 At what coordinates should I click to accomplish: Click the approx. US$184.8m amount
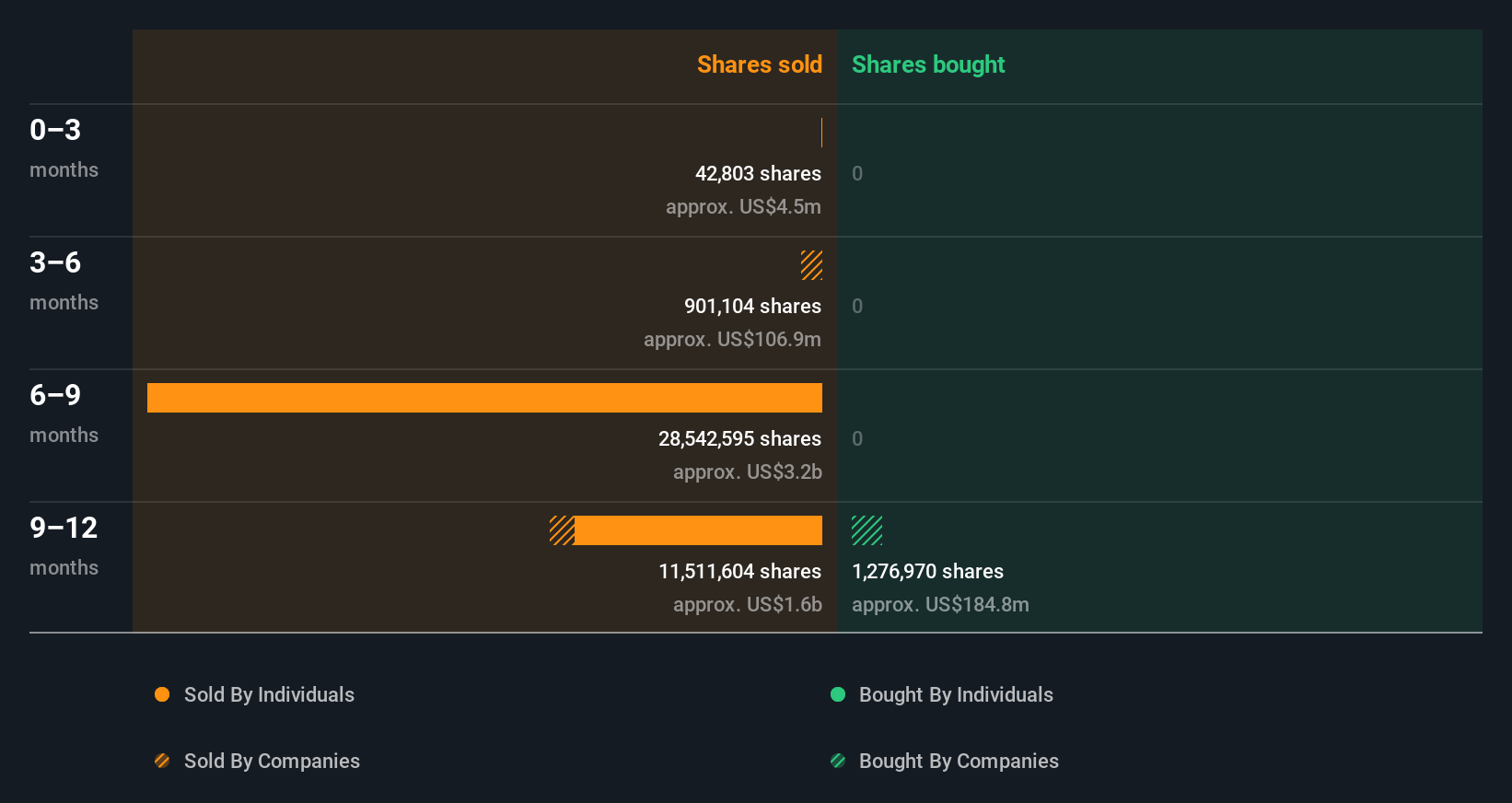[940, 604]
